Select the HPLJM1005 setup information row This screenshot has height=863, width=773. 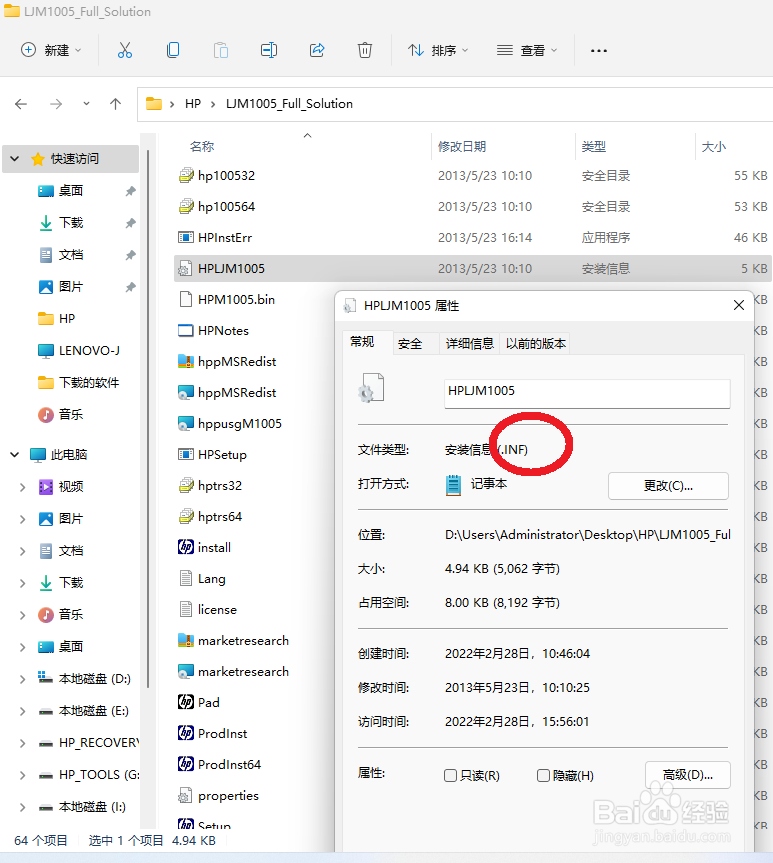tap(473, 269)
